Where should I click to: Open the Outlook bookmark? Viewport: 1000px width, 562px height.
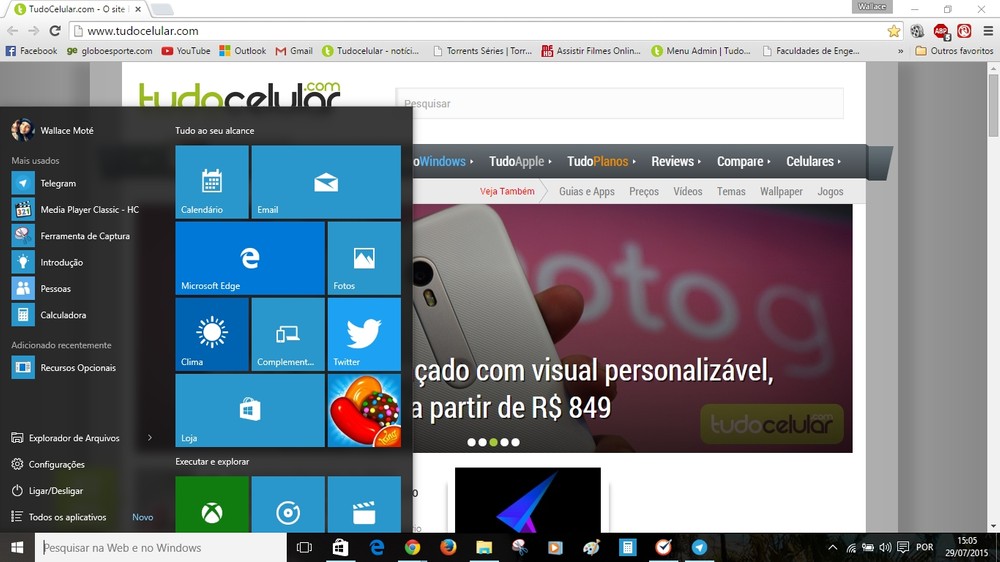click(242, 51)
